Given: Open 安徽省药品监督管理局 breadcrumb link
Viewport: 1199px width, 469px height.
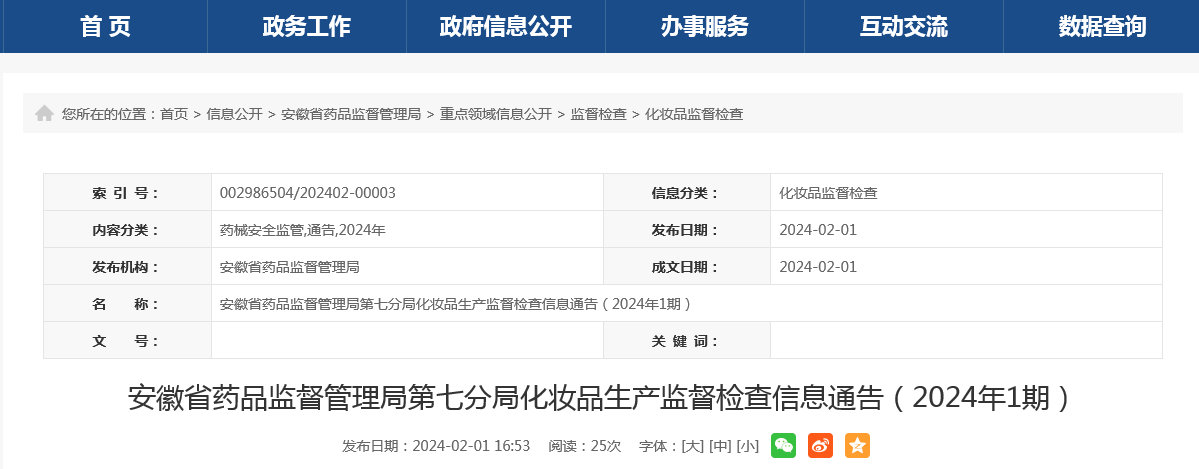Looking at the screenshot, I should [x=351, y=114].
